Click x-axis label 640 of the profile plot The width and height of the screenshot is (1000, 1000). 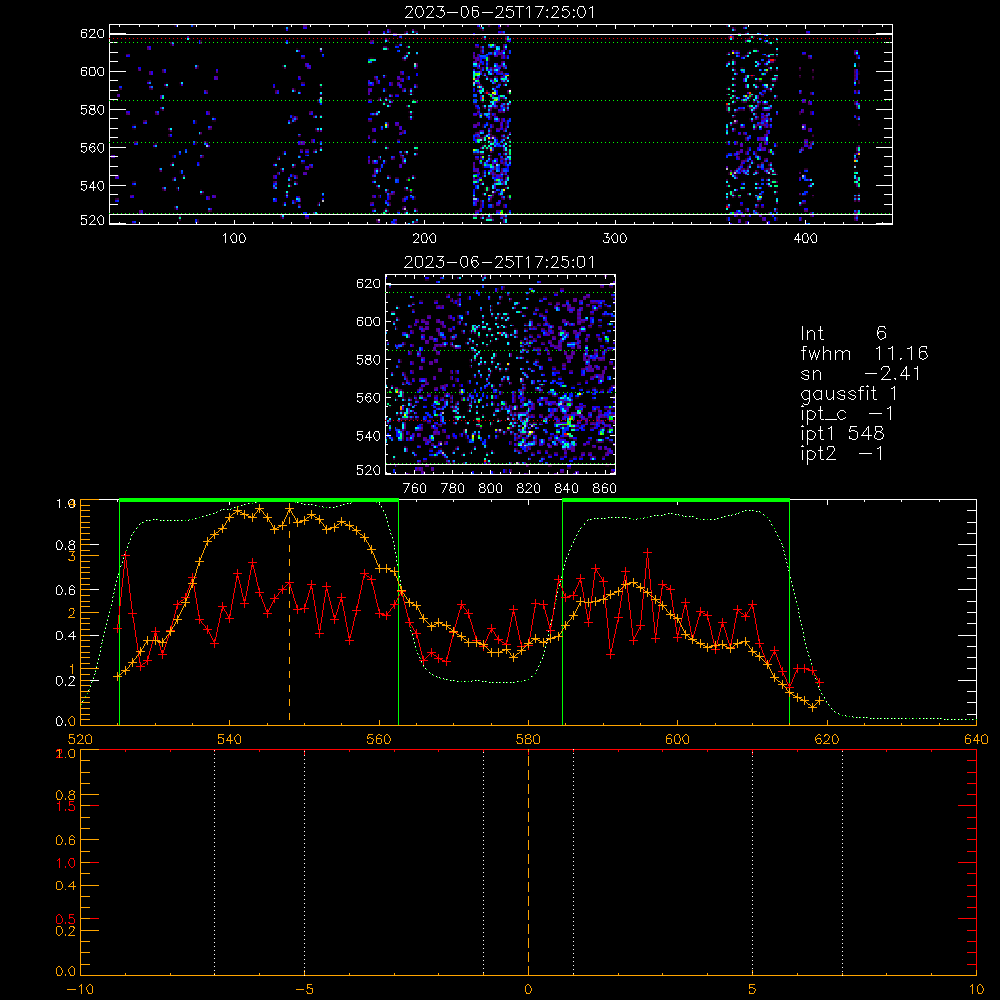tap(976, 740)
